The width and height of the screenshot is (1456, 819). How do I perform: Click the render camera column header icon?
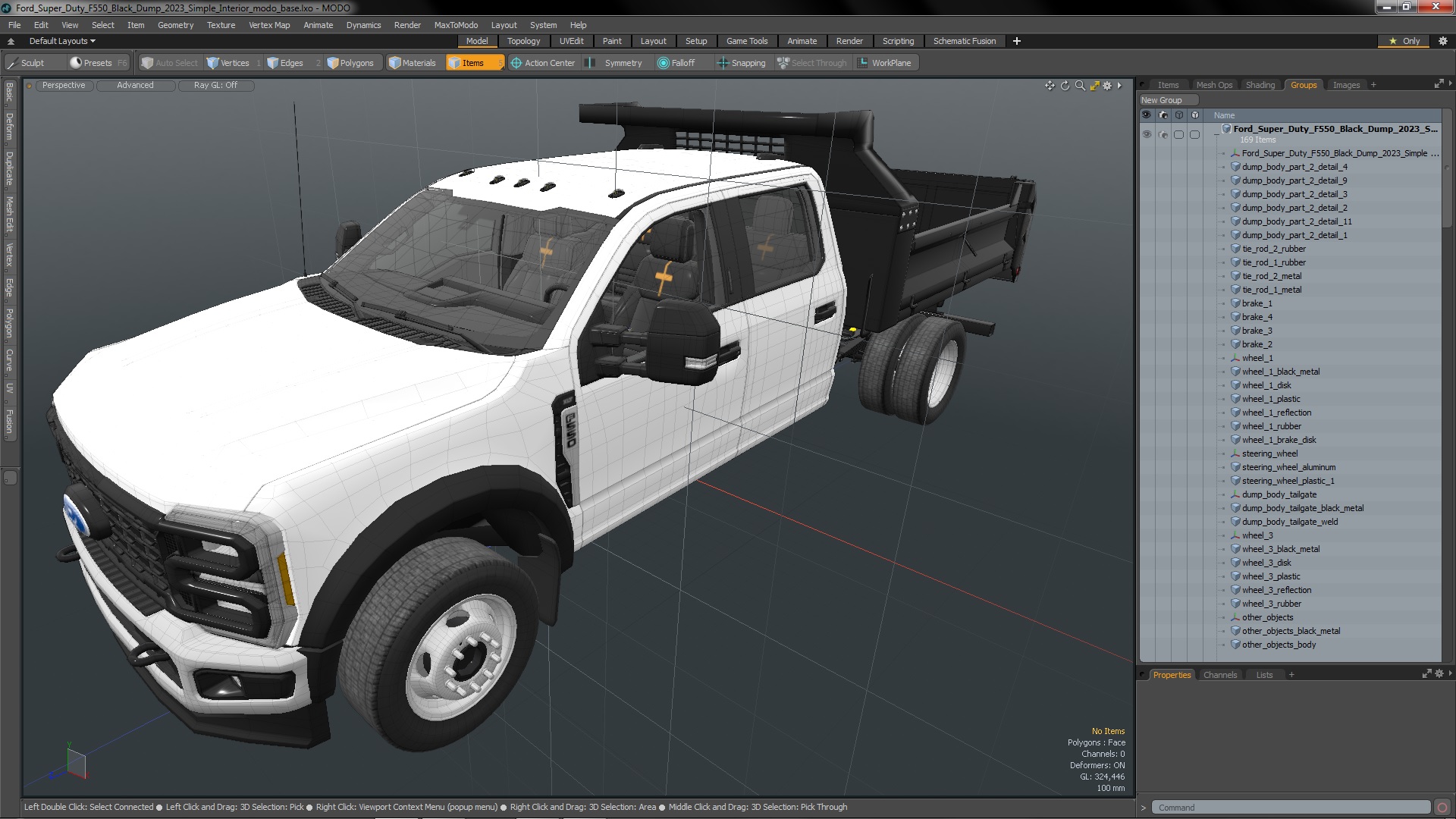(x=1163, y=115)
